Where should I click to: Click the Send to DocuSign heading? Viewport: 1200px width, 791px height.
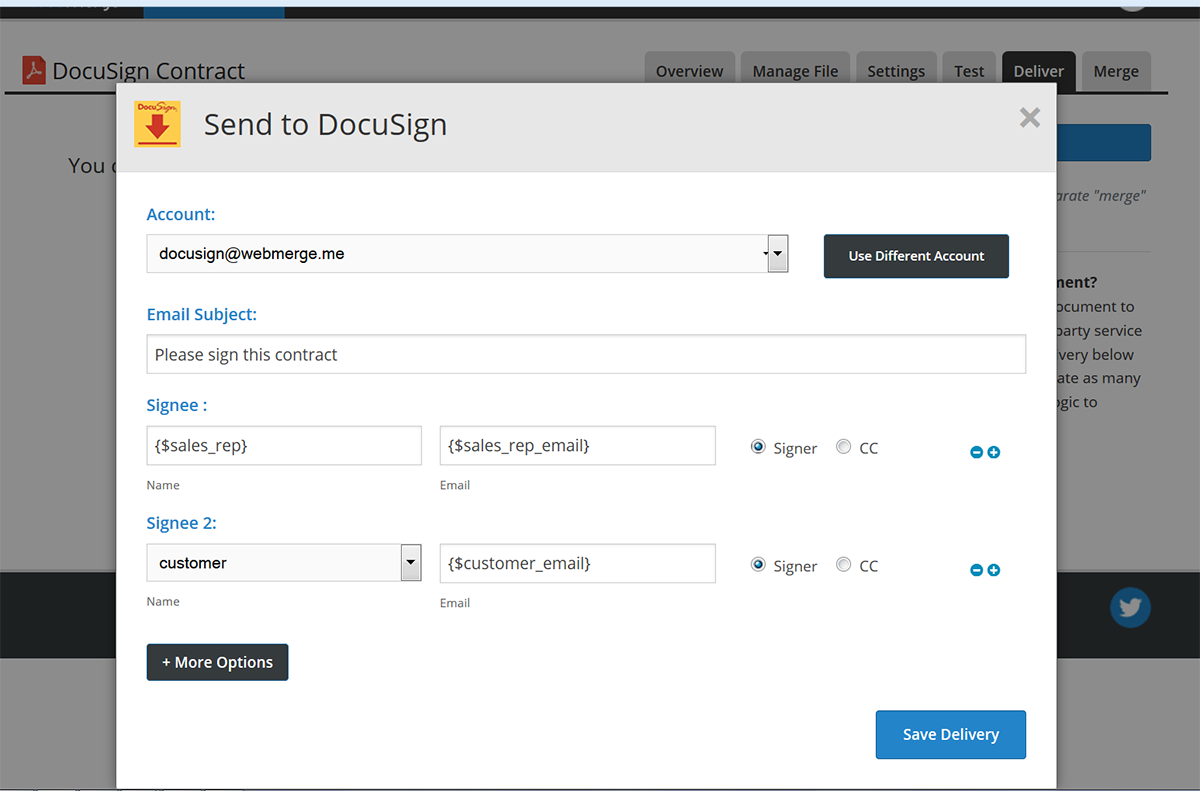(325, 124)
